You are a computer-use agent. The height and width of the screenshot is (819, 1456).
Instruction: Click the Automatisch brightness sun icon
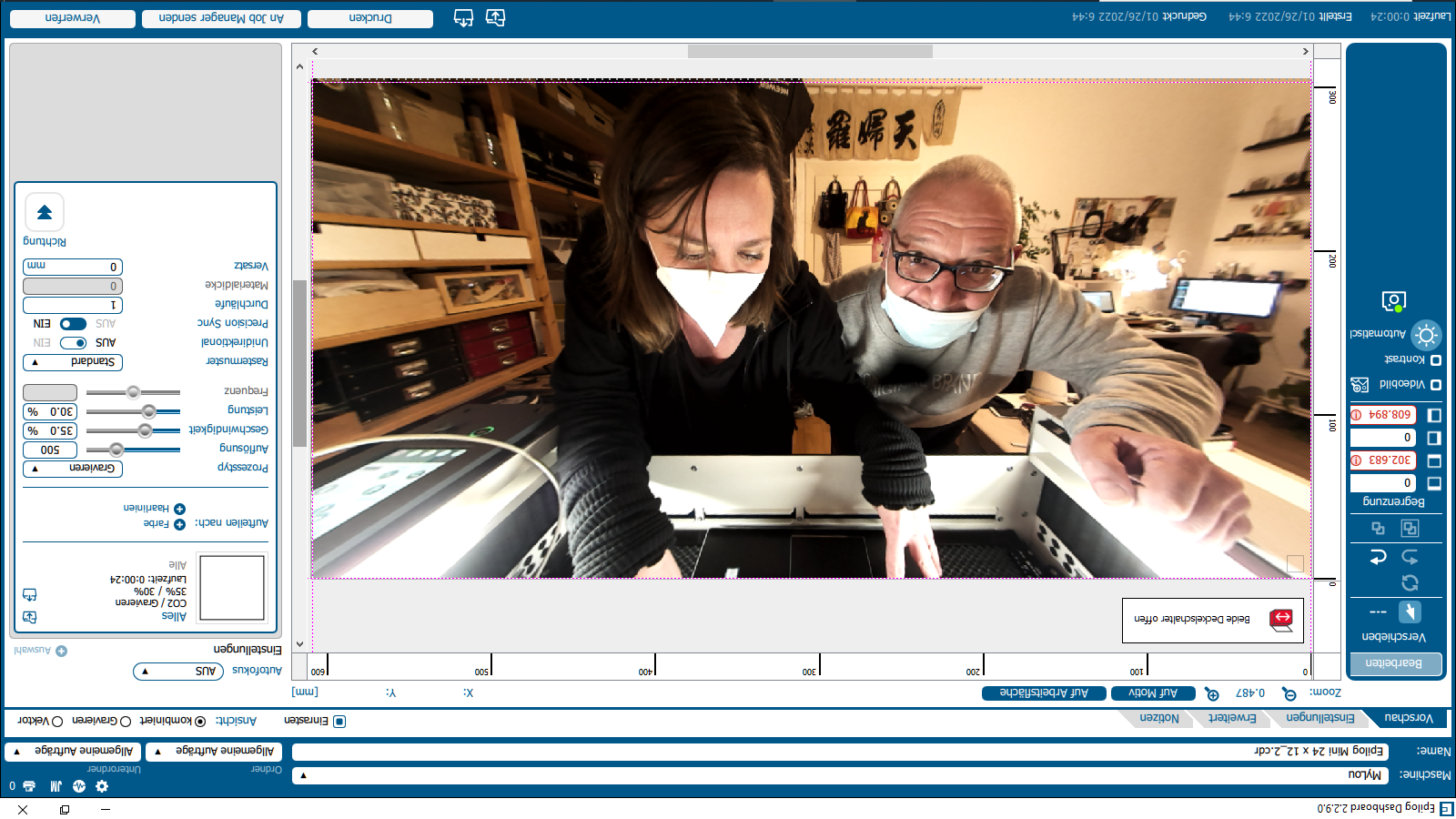(1426, 335)
